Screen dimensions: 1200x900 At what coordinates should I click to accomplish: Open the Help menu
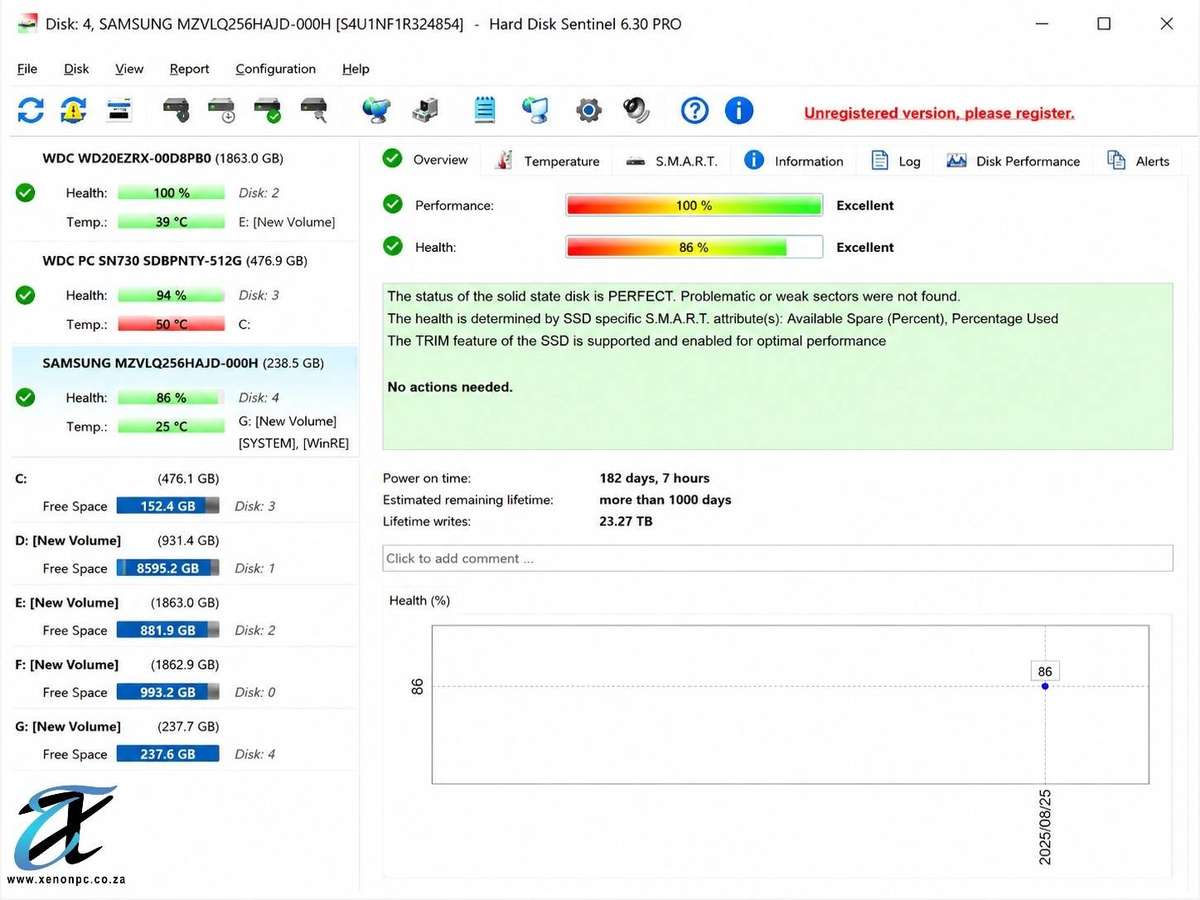click(x=355, y=69)
